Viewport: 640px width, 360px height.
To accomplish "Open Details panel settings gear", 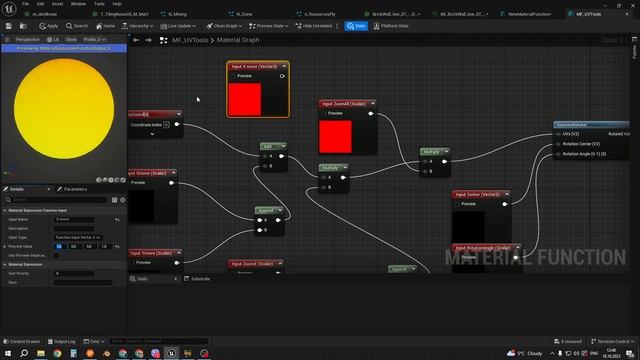I will coord(122,200).
